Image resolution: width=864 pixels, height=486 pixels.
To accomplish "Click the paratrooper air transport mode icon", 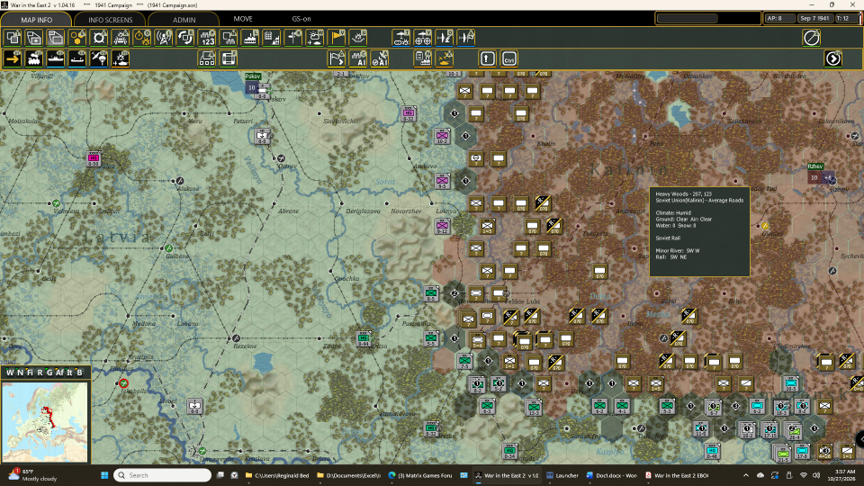I will pos(99,58).
